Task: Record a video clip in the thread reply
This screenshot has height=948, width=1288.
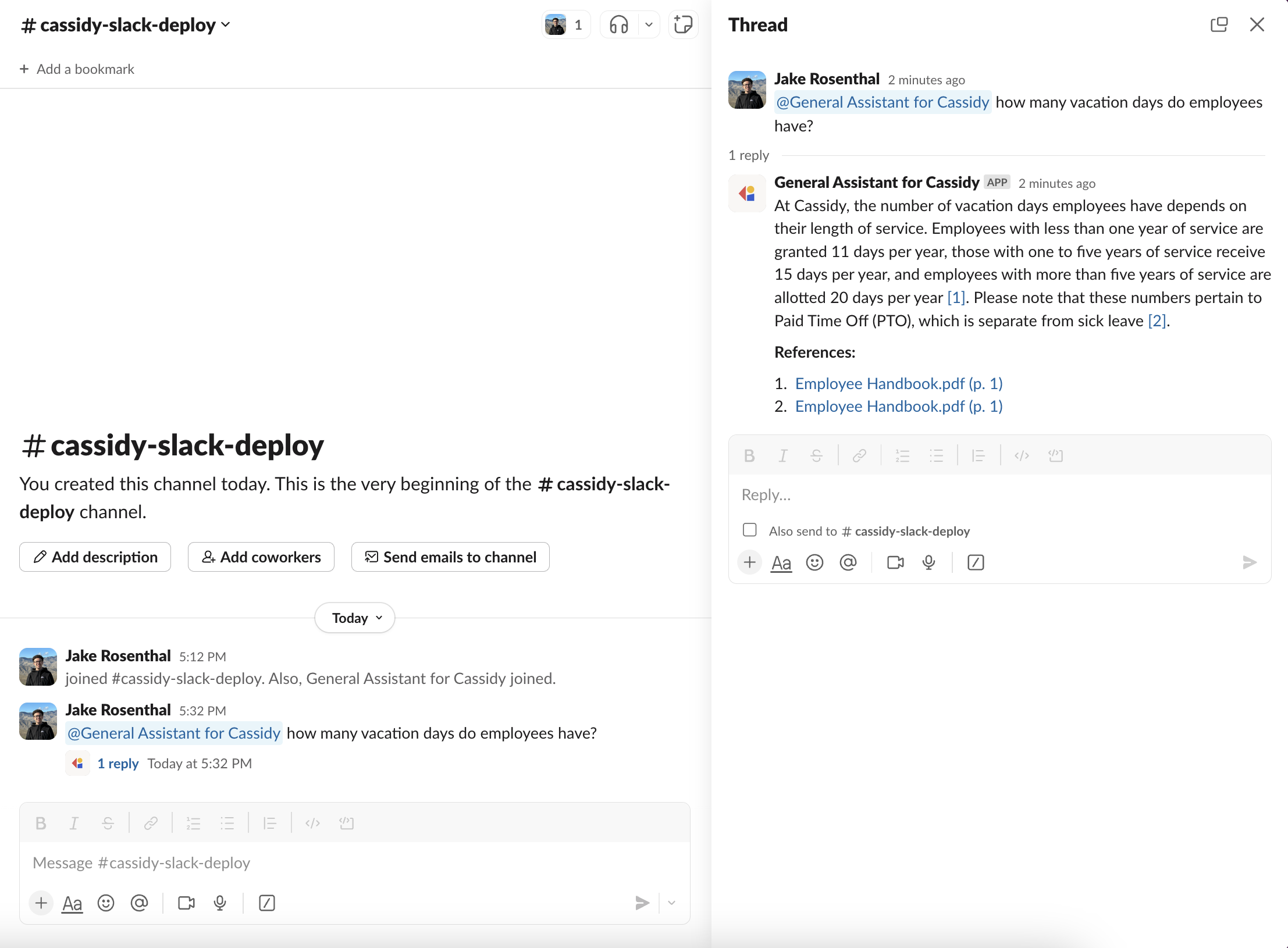Action: pos(895,562)
